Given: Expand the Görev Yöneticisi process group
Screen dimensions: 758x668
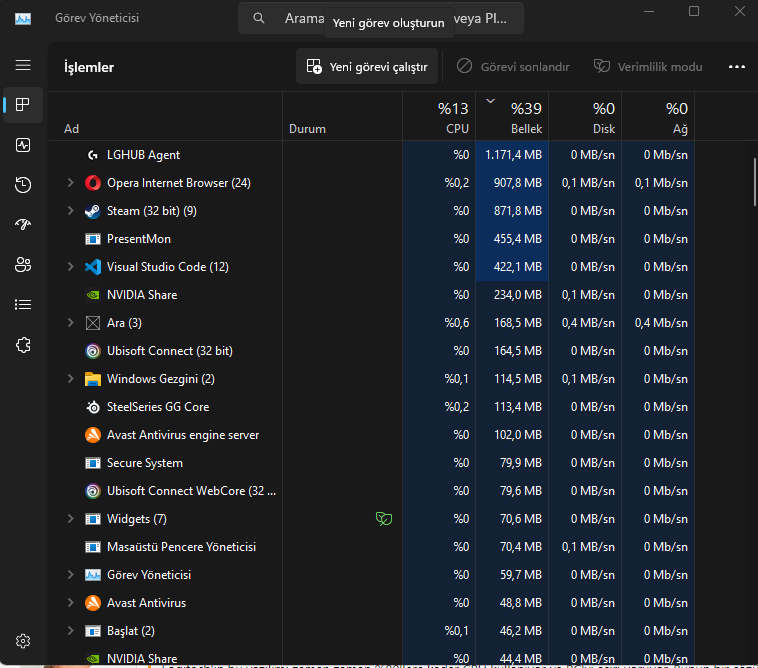Looking at the screenshot, I should pos(71,575).
